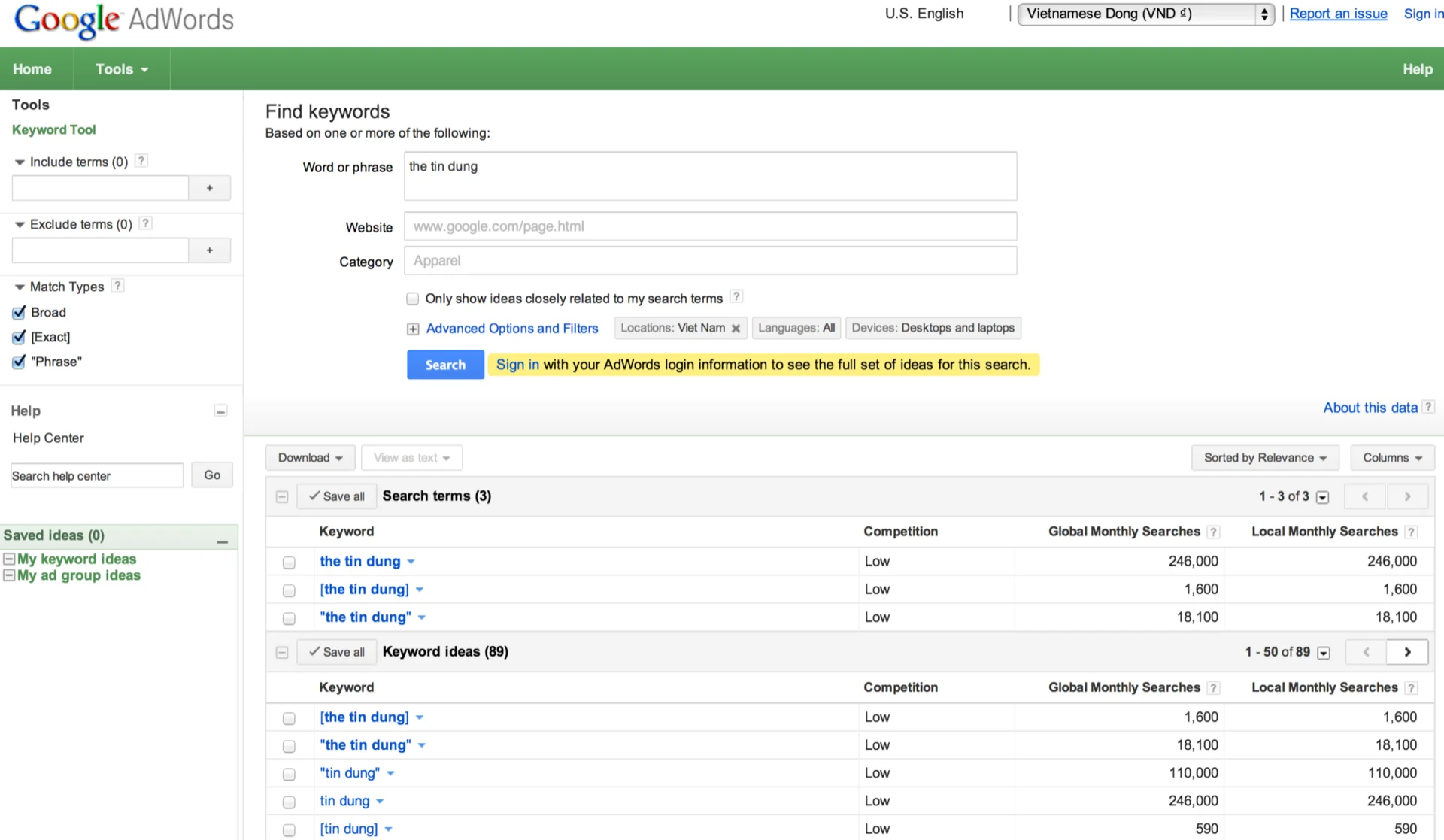1444x840 pixels.
Task: Minimize the Help panel in sidebar
Action: point(220,411)
